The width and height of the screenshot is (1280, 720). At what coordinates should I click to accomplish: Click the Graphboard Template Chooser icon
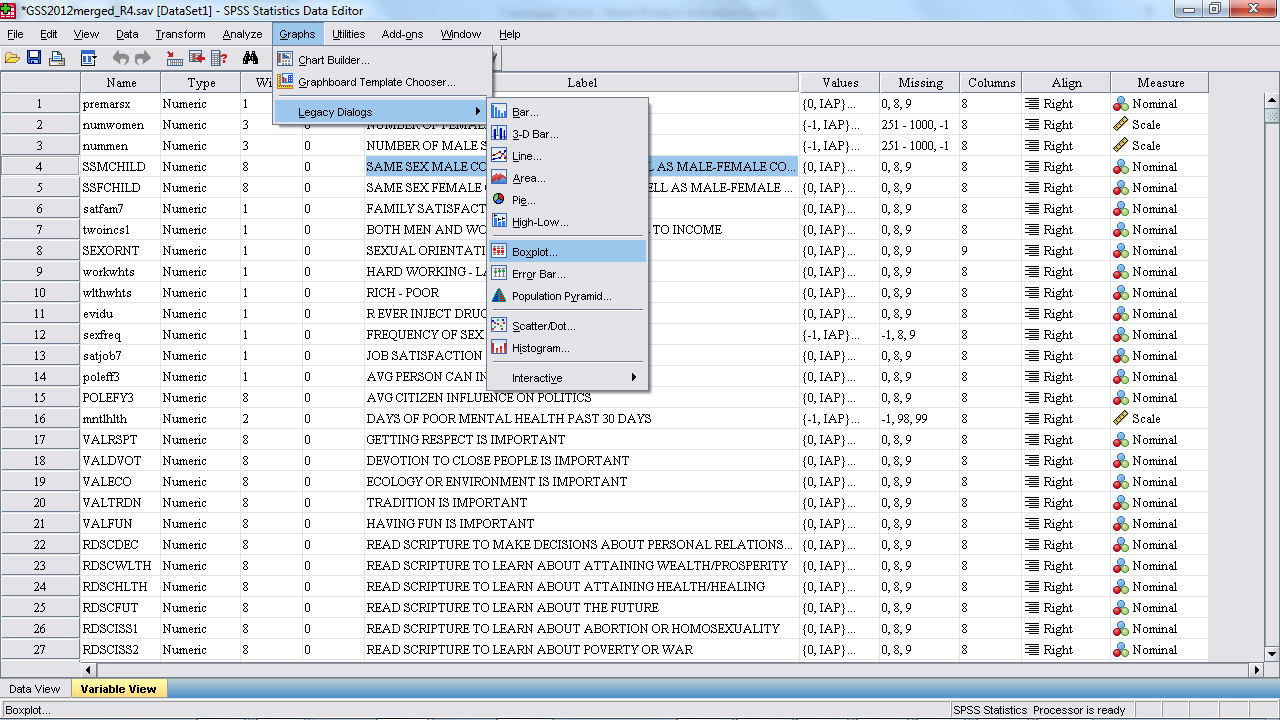[x=286, y=81]
